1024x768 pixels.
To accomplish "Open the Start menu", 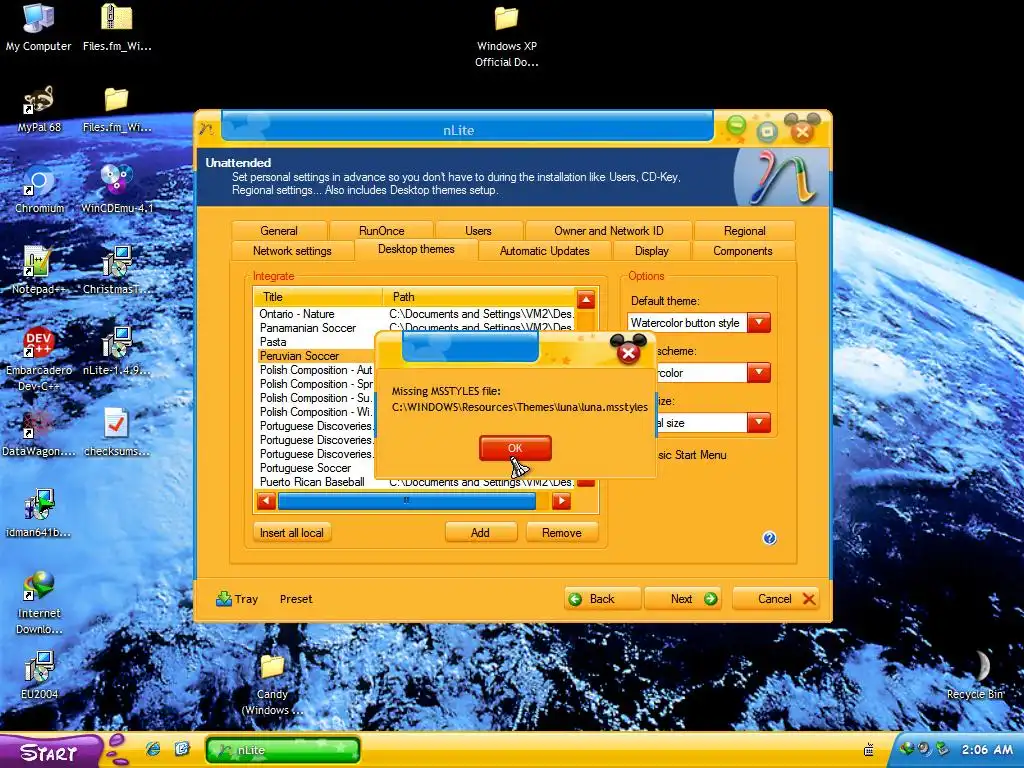I will [51, 751].
